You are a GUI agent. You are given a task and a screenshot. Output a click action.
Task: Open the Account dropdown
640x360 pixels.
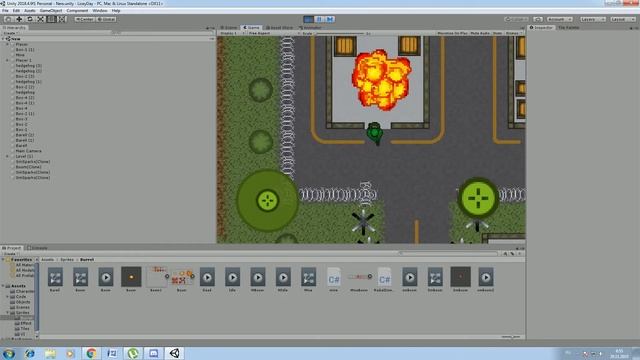[x=559, y=19]
